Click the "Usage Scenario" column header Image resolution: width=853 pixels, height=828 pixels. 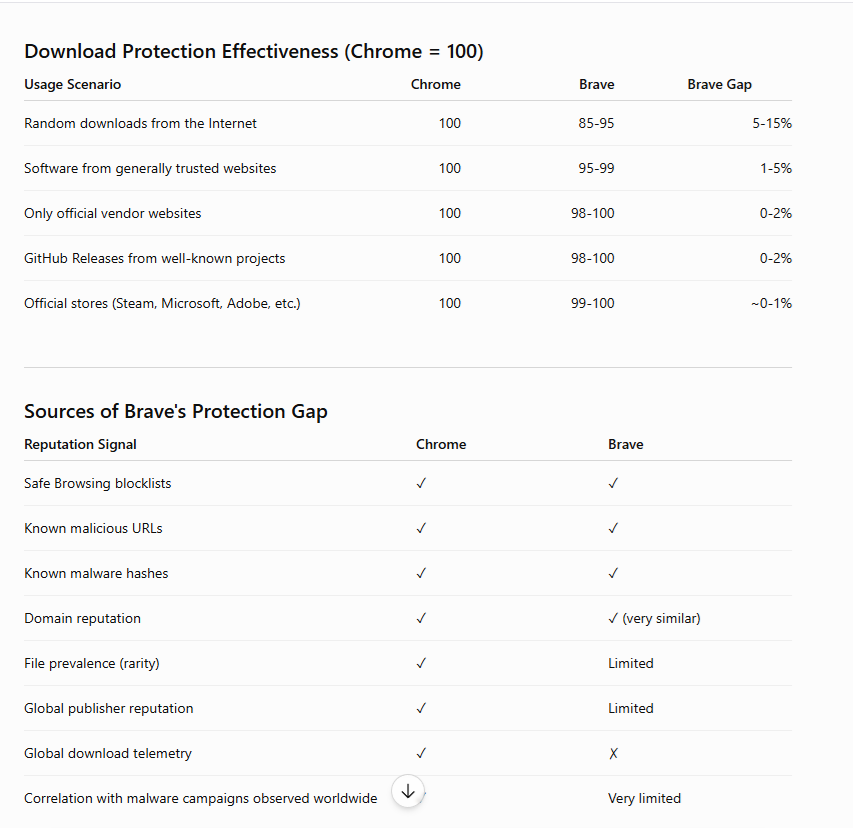pyautogui.click(x=72, y=84)
